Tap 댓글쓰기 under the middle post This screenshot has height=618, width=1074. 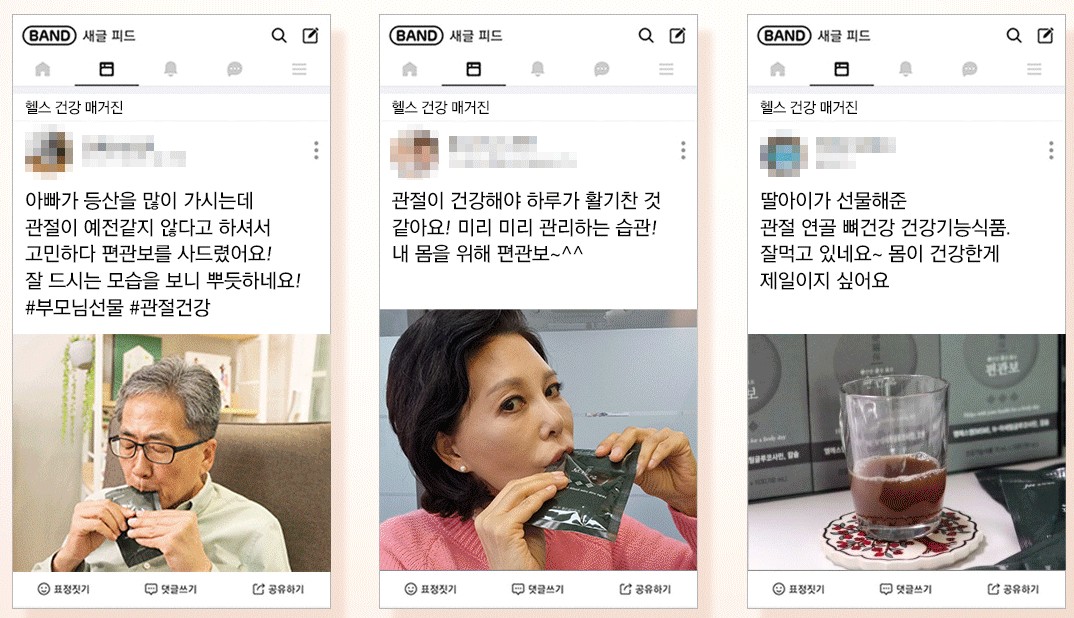pyautogui.click(x=538, y=589)
